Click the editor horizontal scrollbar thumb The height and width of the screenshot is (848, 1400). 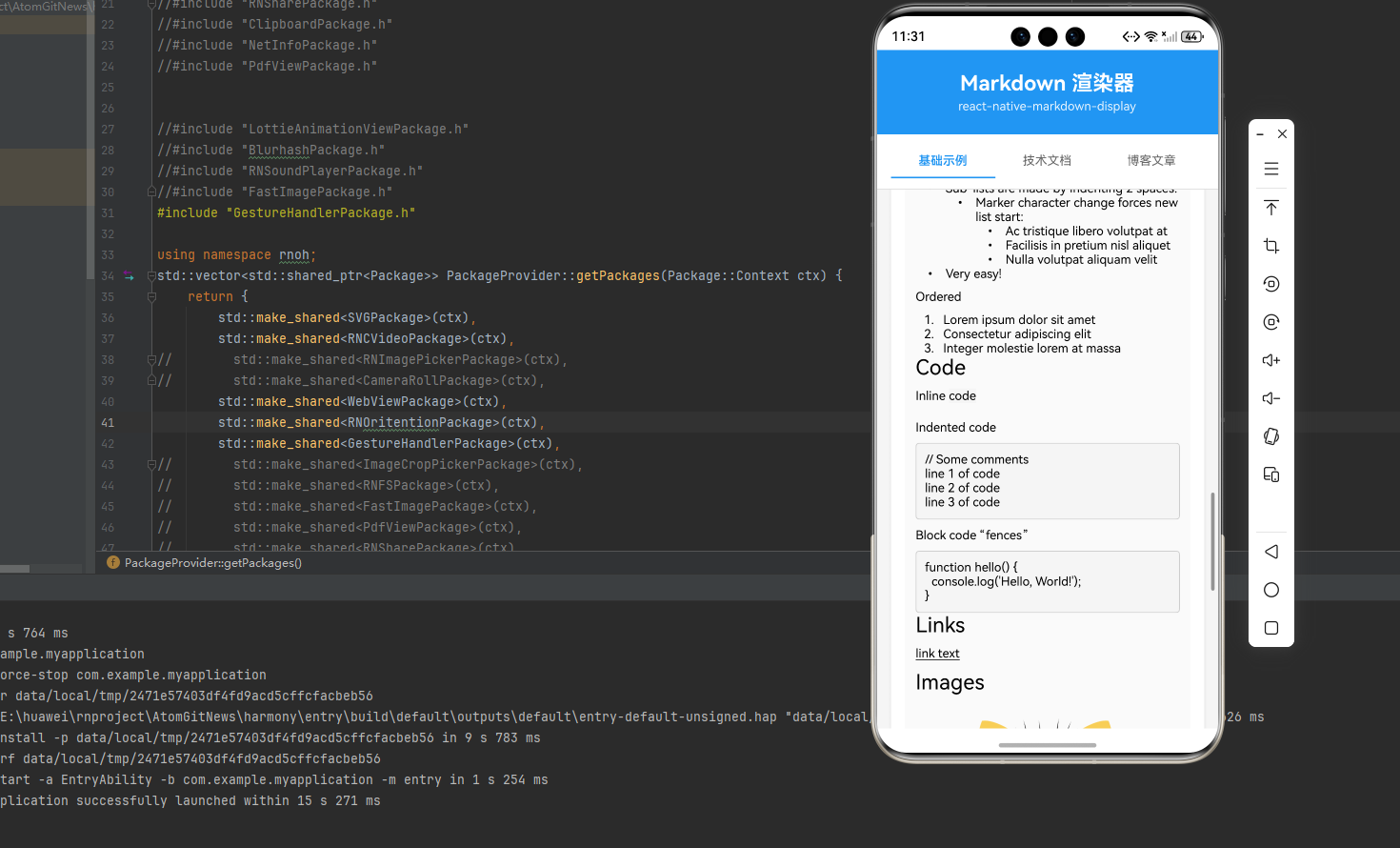pos(14,569)
